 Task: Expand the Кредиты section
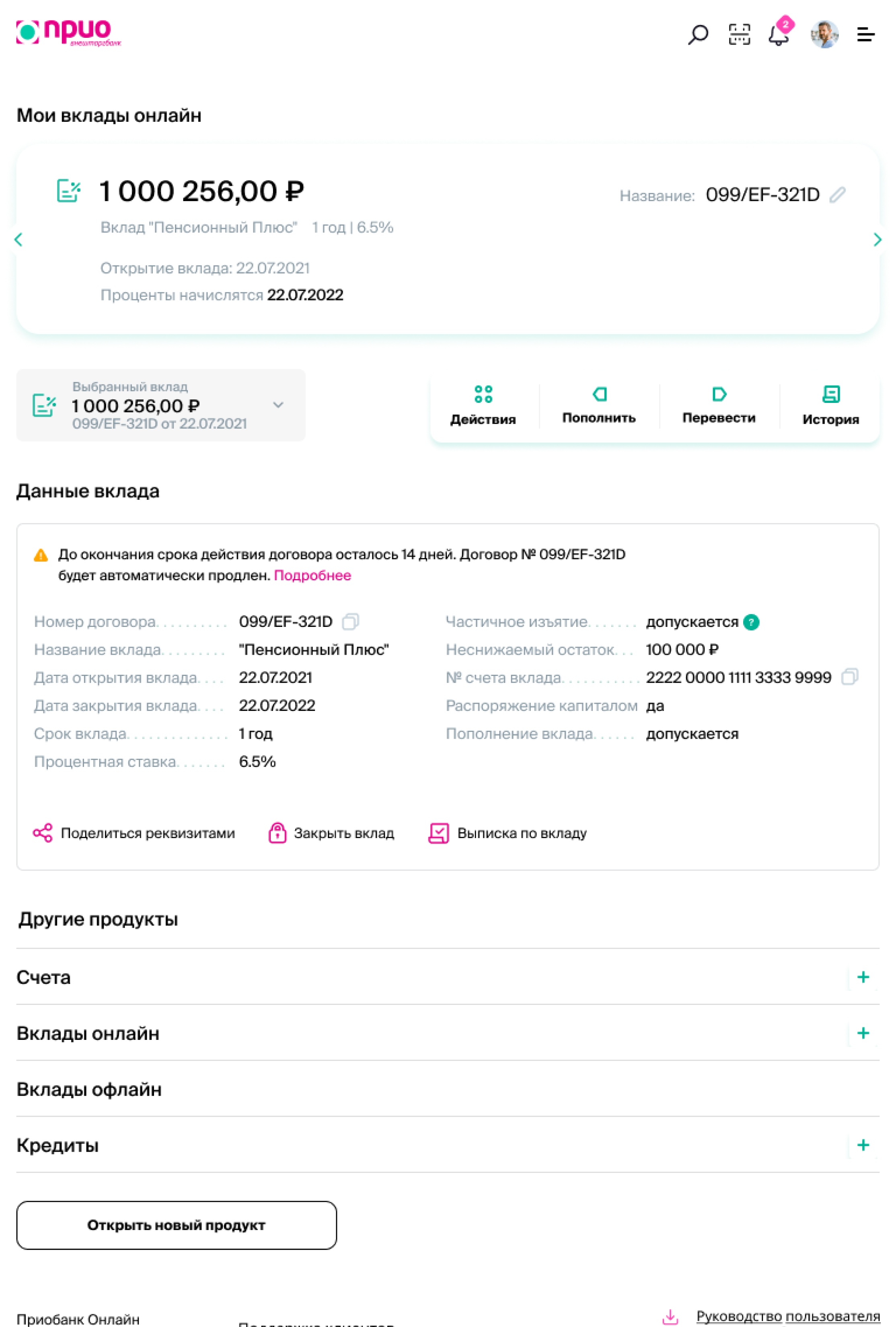pos(863,1145)
